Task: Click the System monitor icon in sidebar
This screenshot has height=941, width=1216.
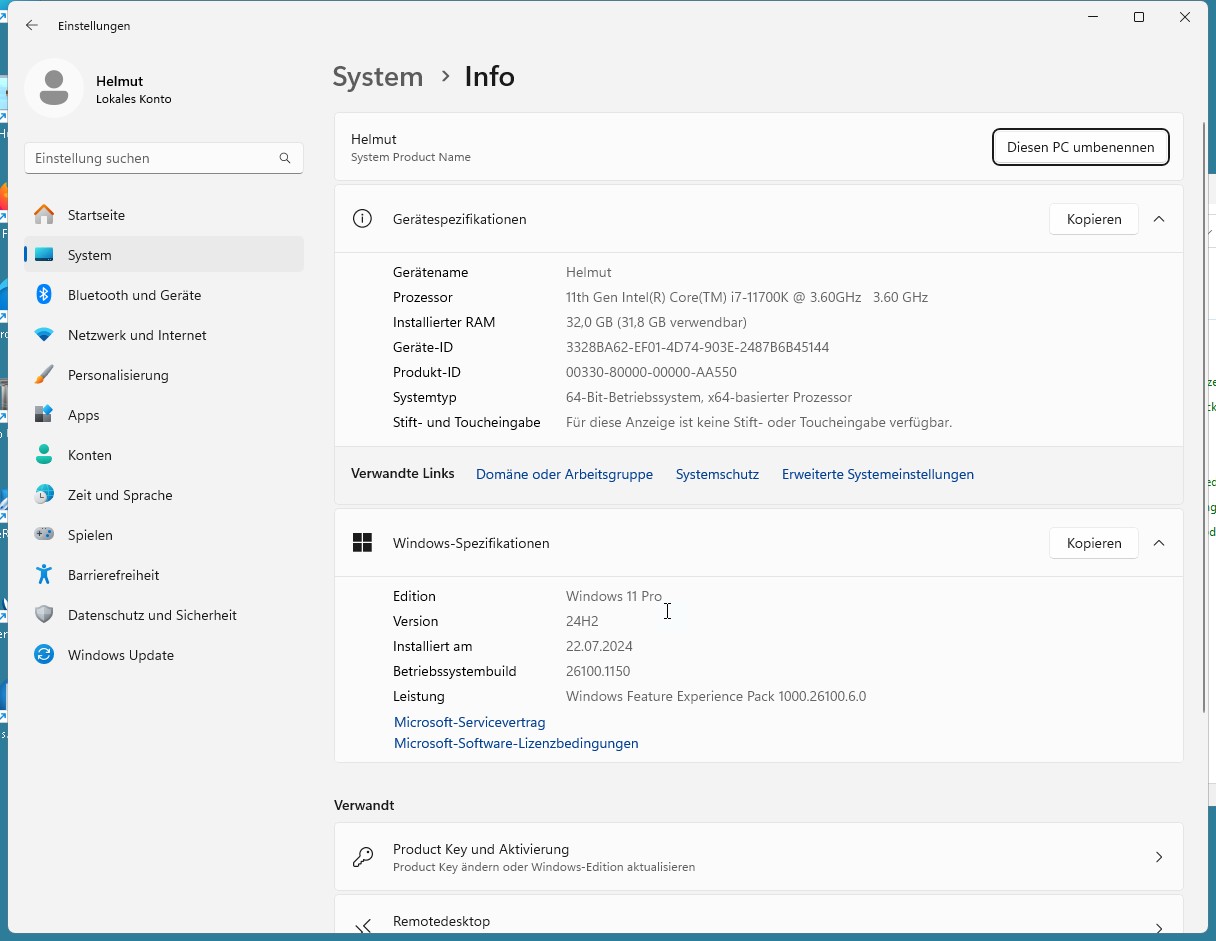Action: click(x=44, y=255)
